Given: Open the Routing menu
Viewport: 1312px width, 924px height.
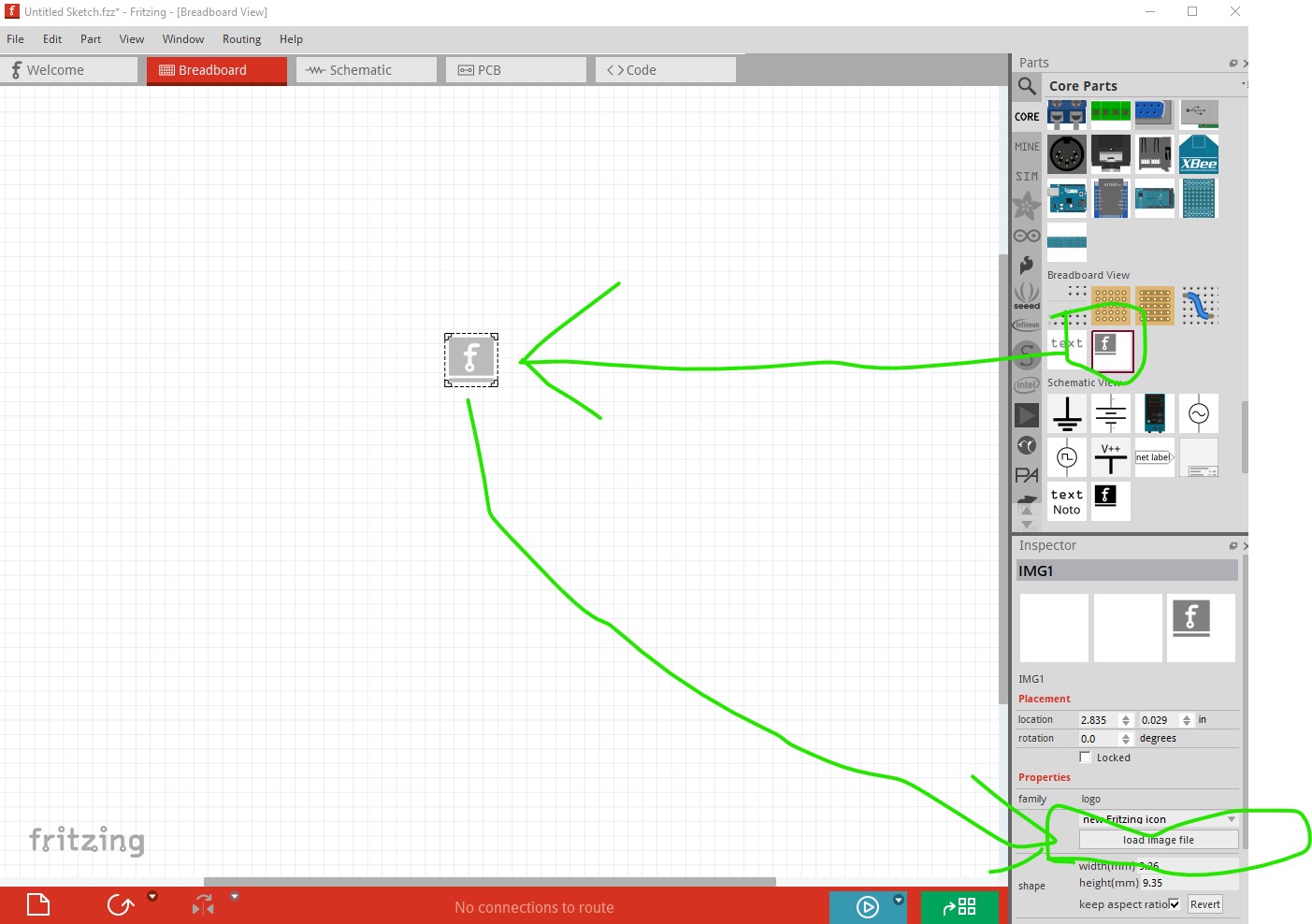Looking at the screenshot, I should pos(241,39).
